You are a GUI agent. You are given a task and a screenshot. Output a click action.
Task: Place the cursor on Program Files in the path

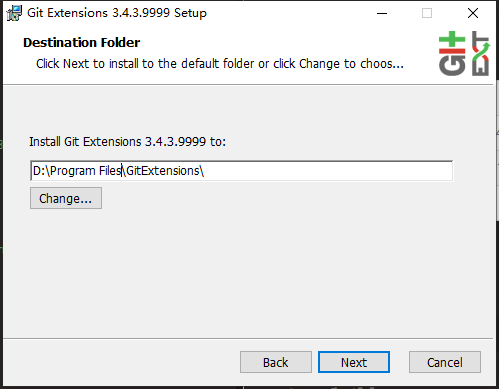click(86, 171)
